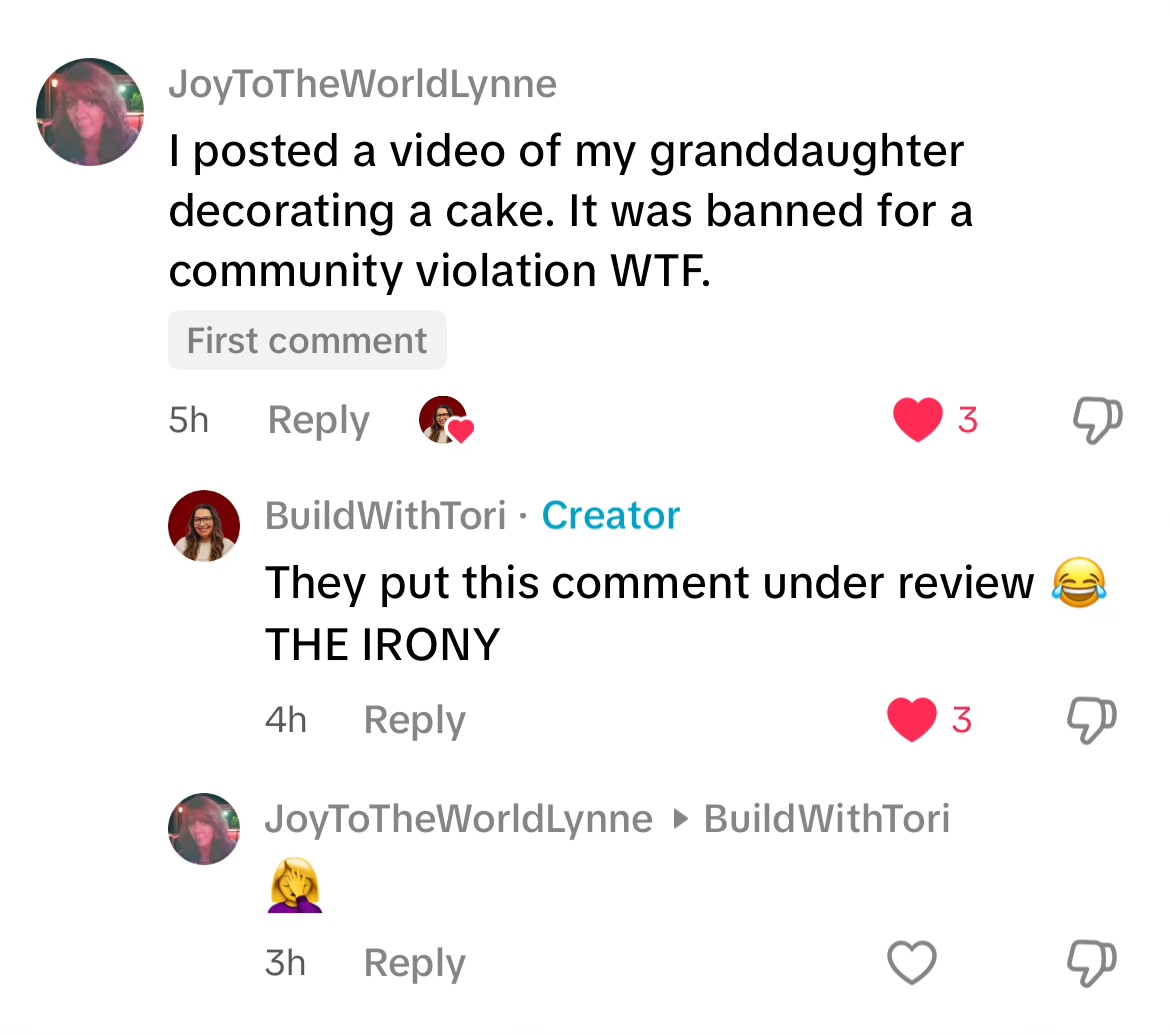Reply to the 3h facepalm comment

[x=414, y=963]
